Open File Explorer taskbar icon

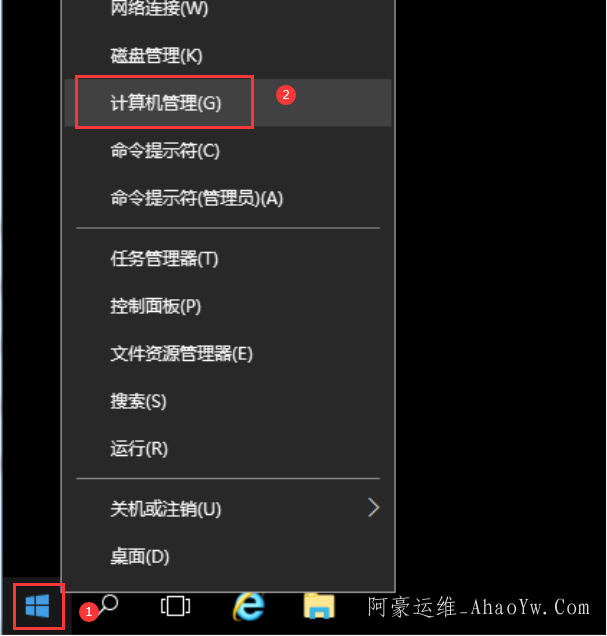click(x=319, y=606)
